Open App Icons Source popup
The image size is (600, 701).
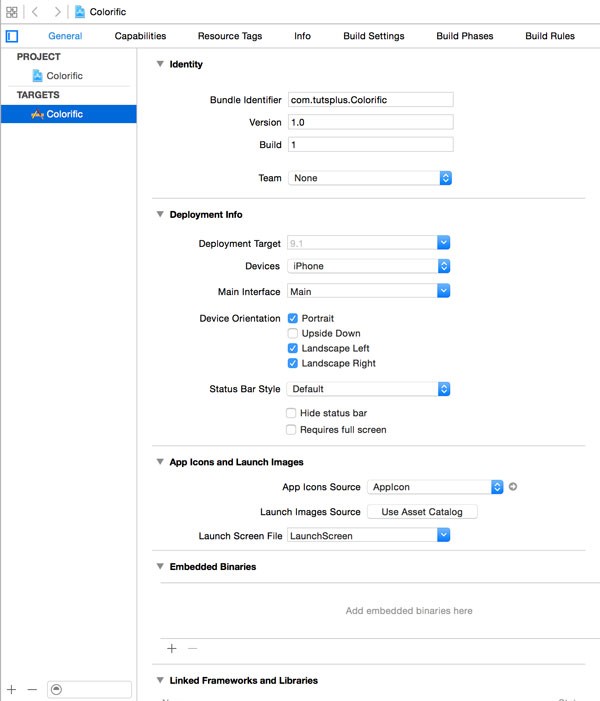click(x=435, y=487)
